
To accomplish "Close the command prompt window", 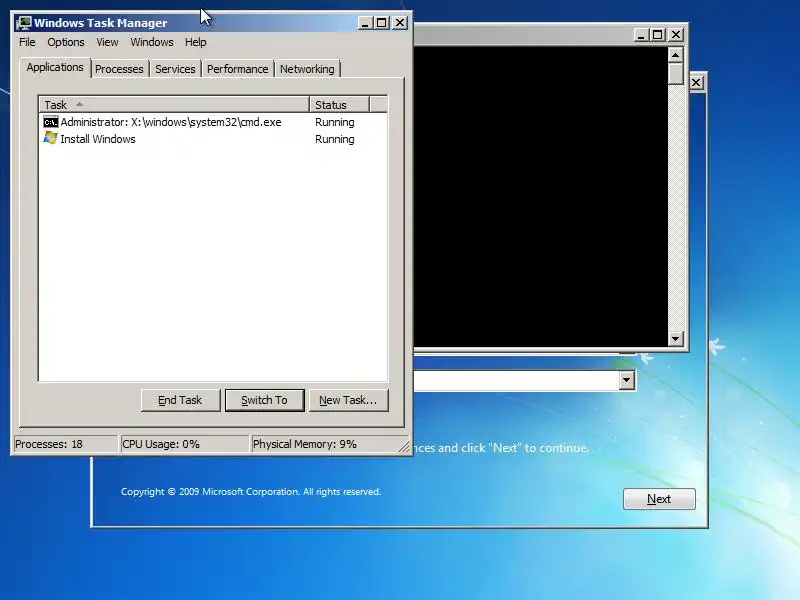I will click(x=676, y=35).
